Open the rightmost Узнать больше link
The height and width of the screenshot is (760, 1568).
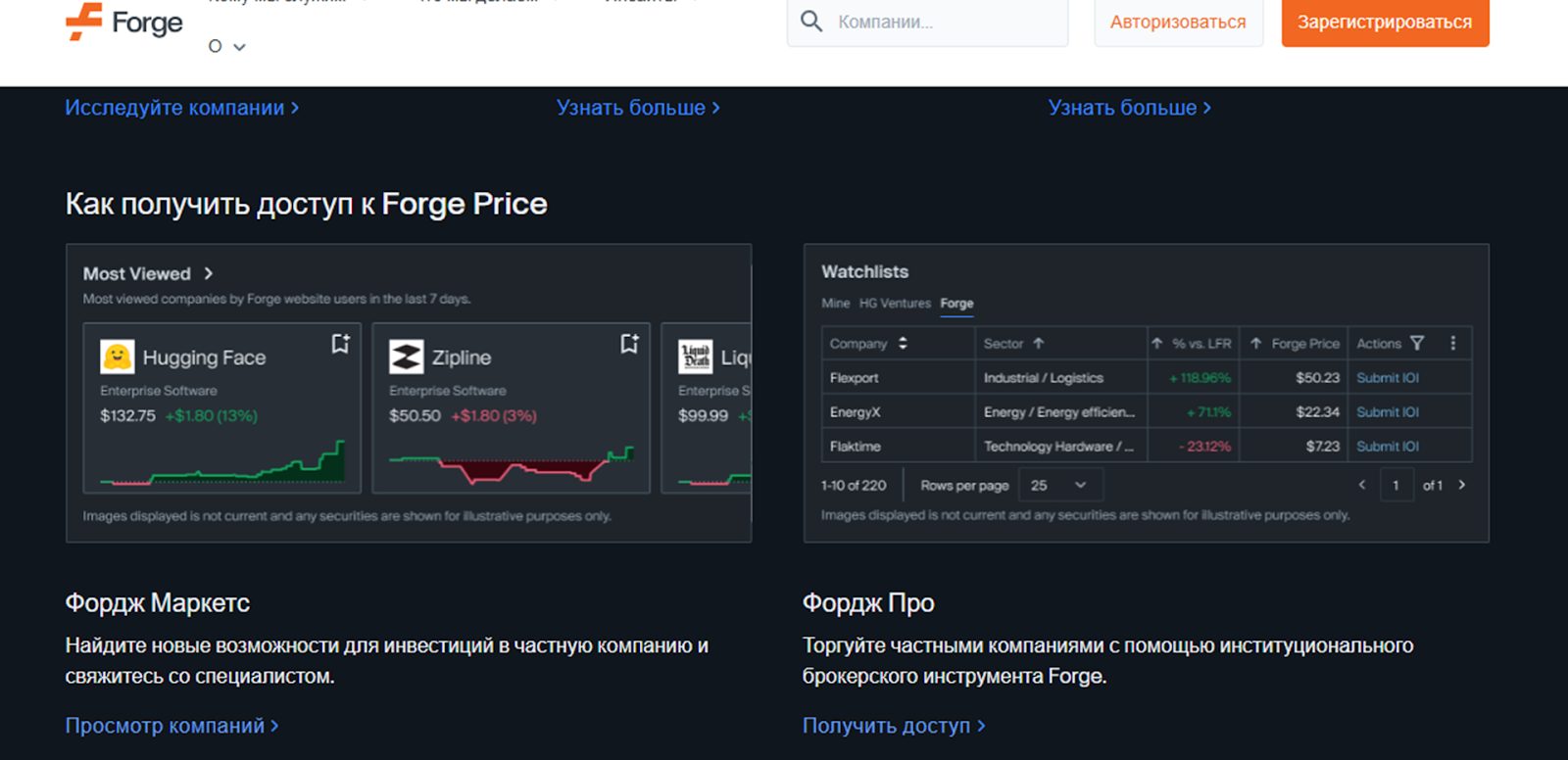pos(1130,108)
